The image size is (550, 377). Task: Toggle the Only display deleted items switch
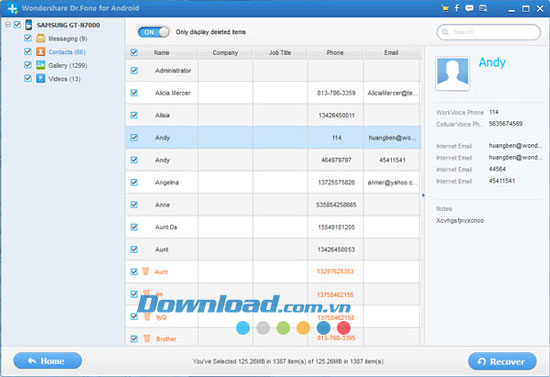pos(153,32)
